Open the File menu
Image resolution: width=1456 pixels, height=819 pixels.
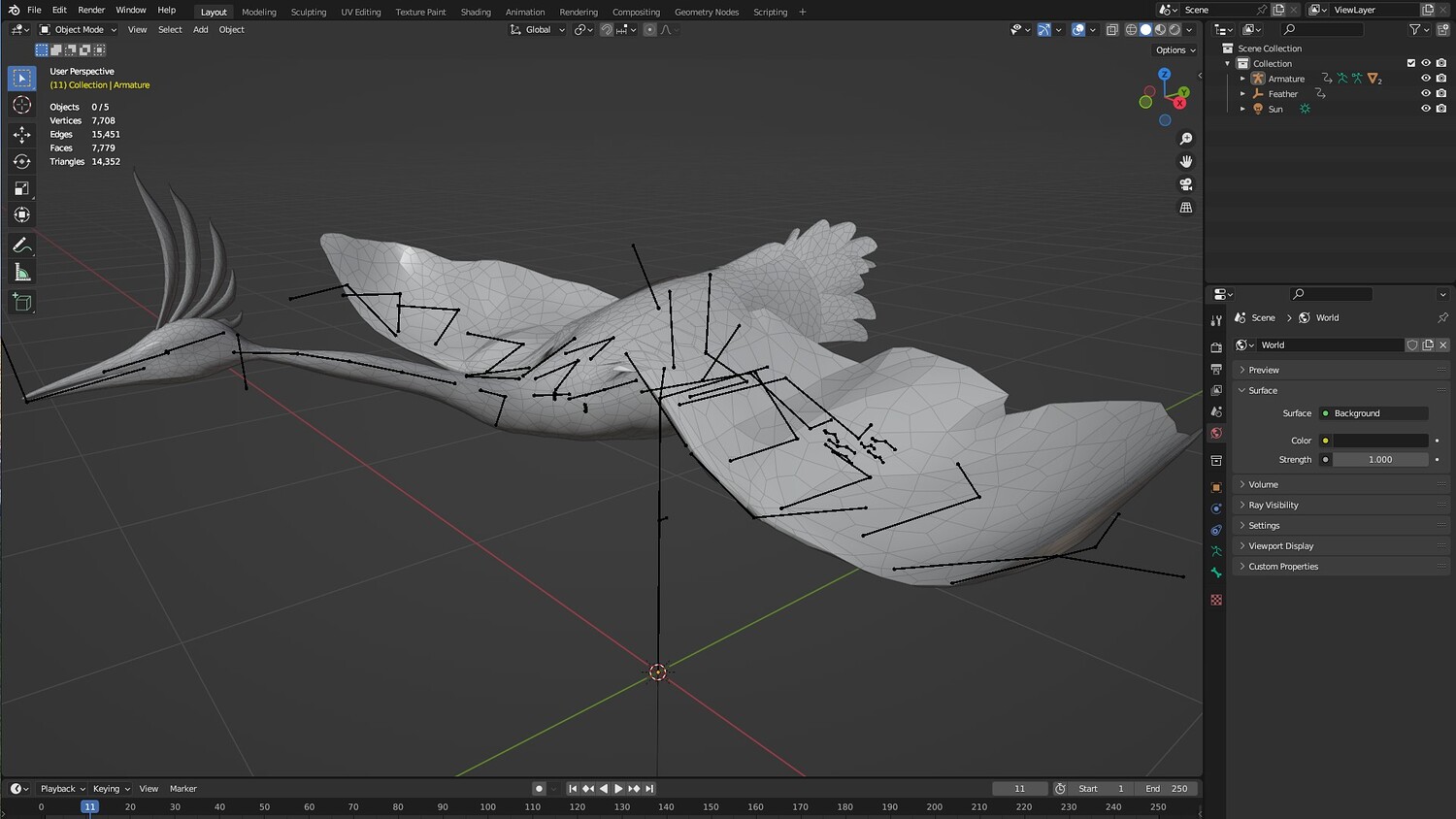34,10
